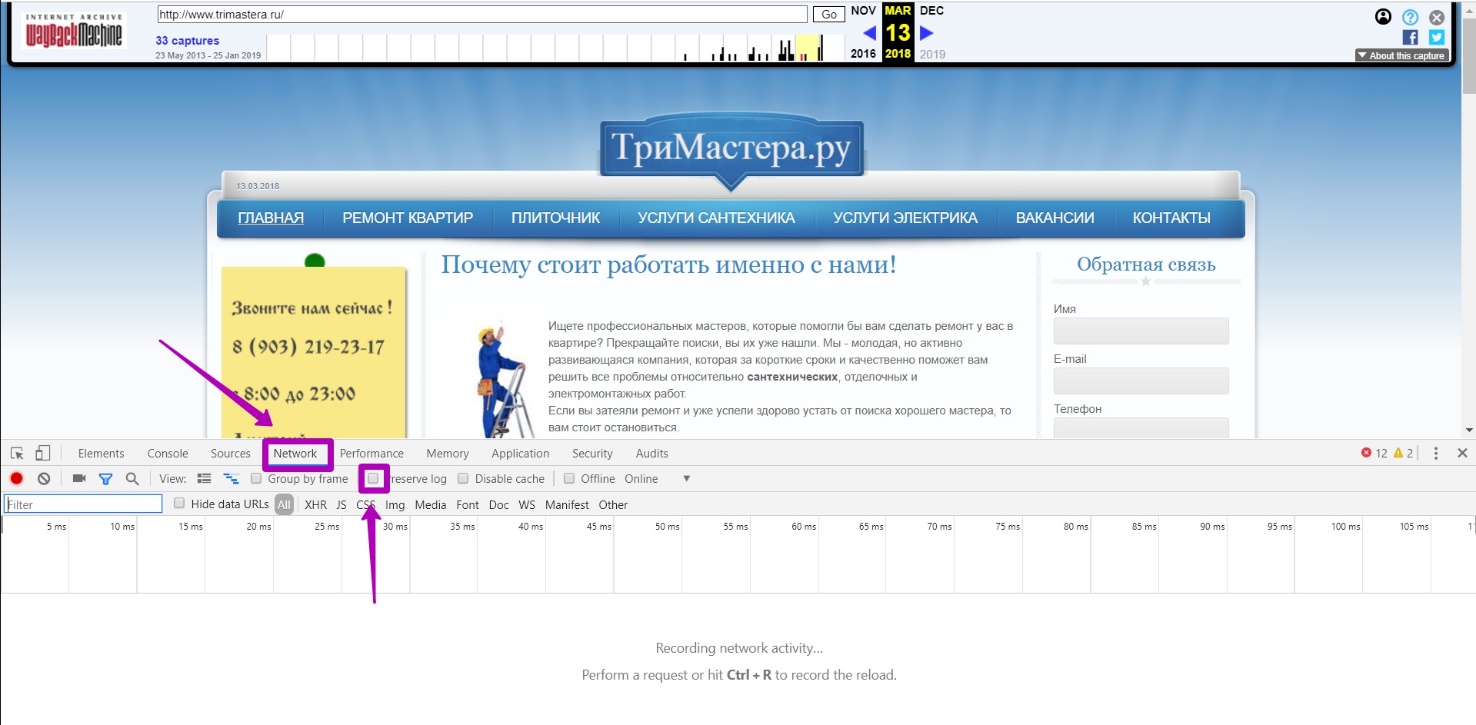Viewport: 1476px width, 725px height.
Task: Switch to the Elements tab
Action: click(x=101, y=454)
